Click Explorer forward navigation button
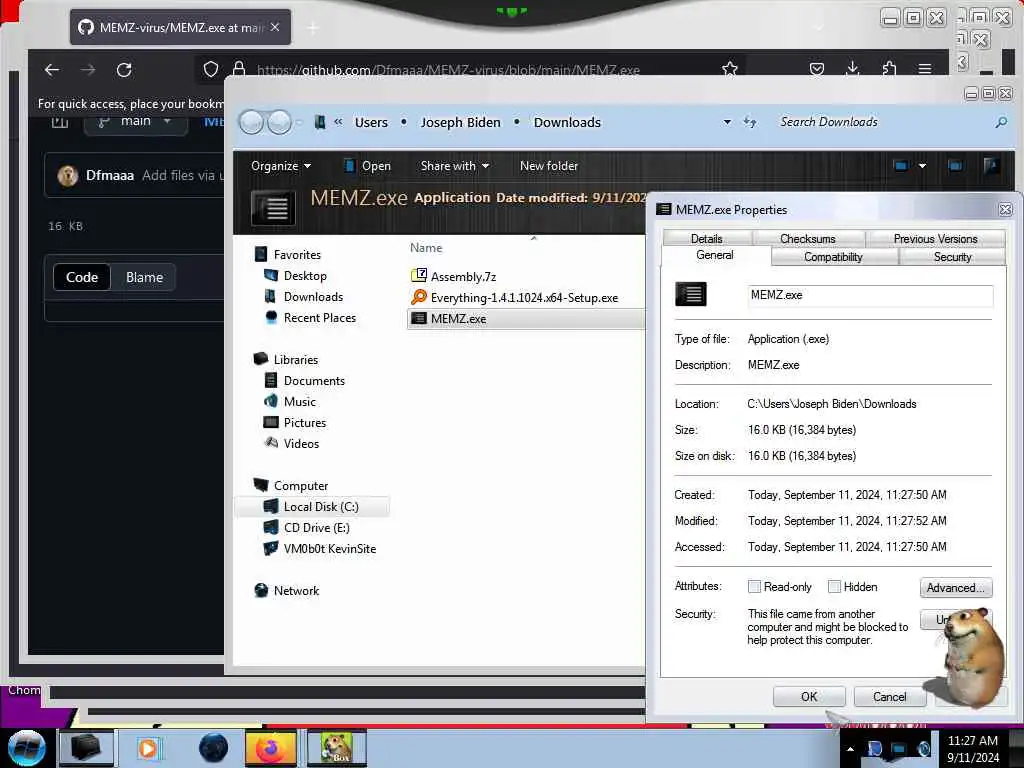This screenshot has height=768, width=1024. [280, 122]
